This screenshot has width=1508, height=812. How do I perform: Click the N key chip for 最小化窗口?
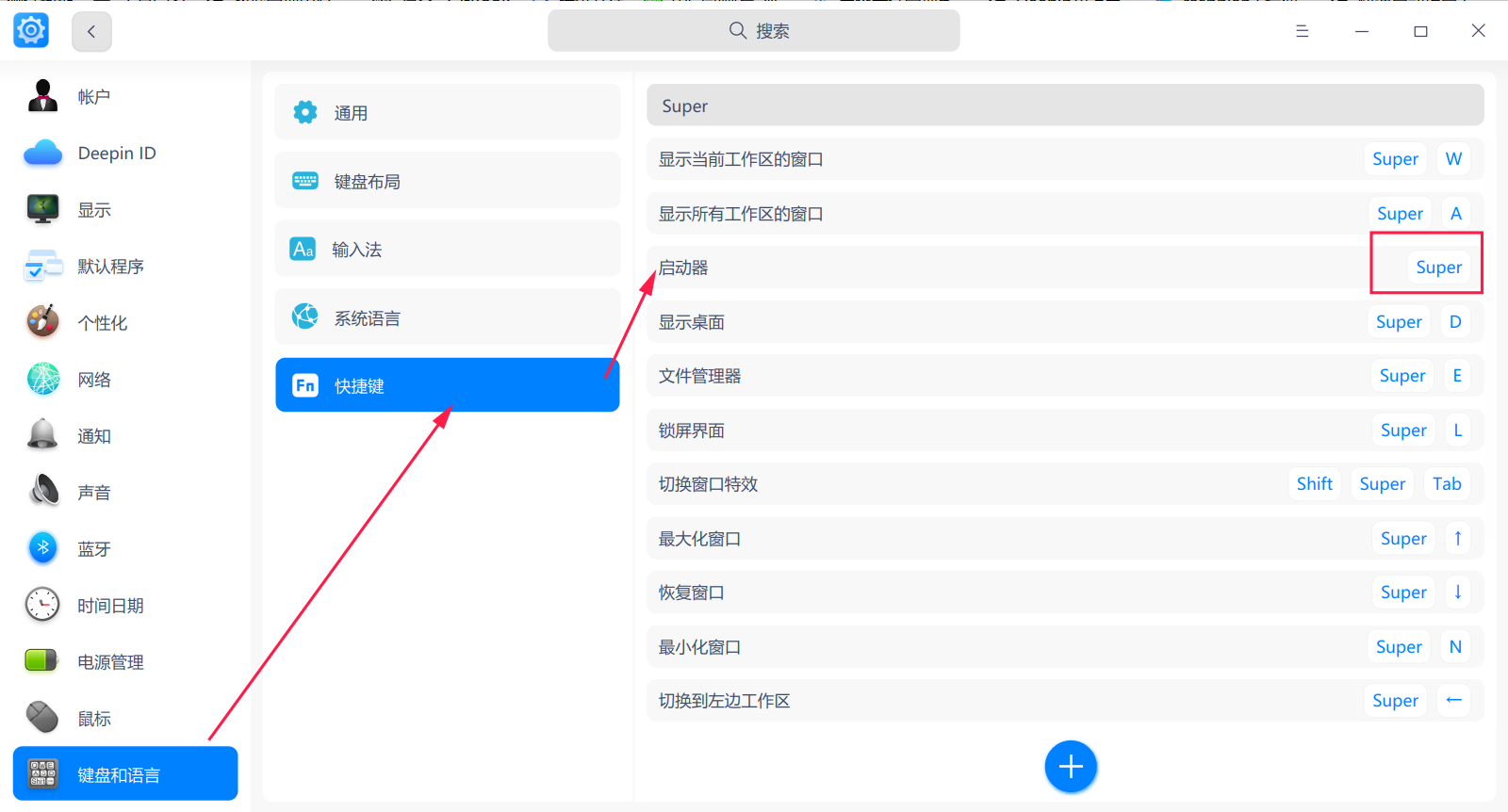point(1455,647)
